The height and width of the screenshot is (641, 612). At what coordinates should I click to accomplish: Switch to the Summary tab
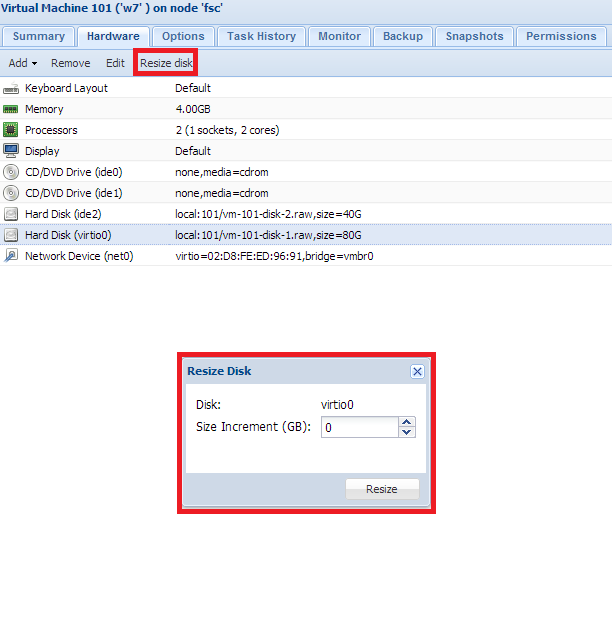(x=39, y=36)
